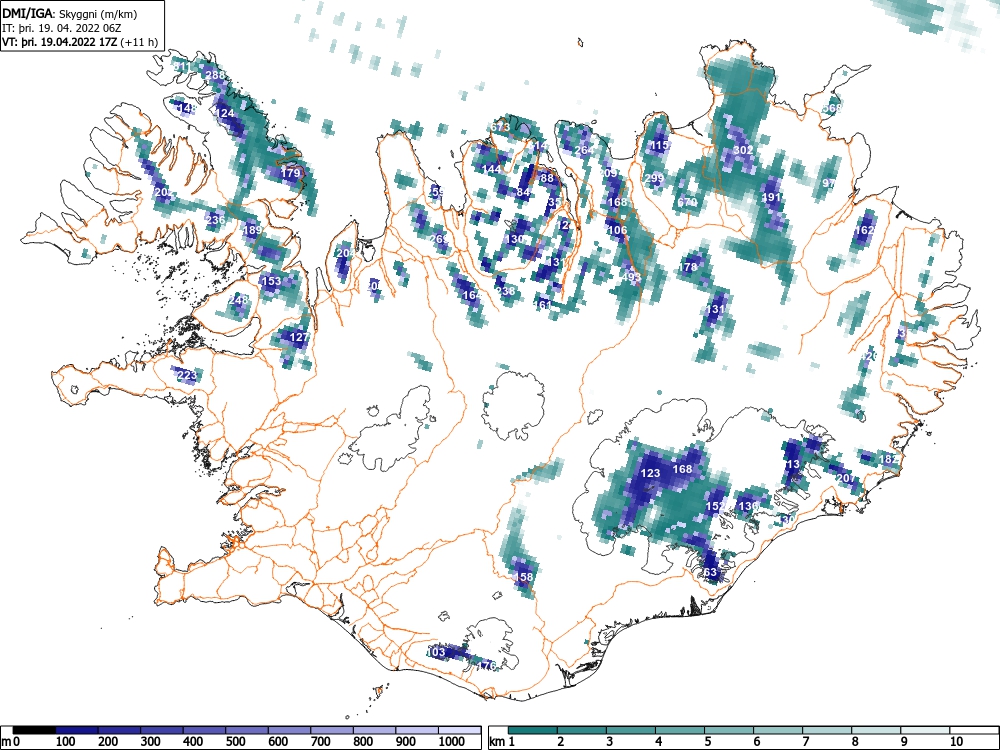Click the 'km' unit label in the legend

click(497, 742)
